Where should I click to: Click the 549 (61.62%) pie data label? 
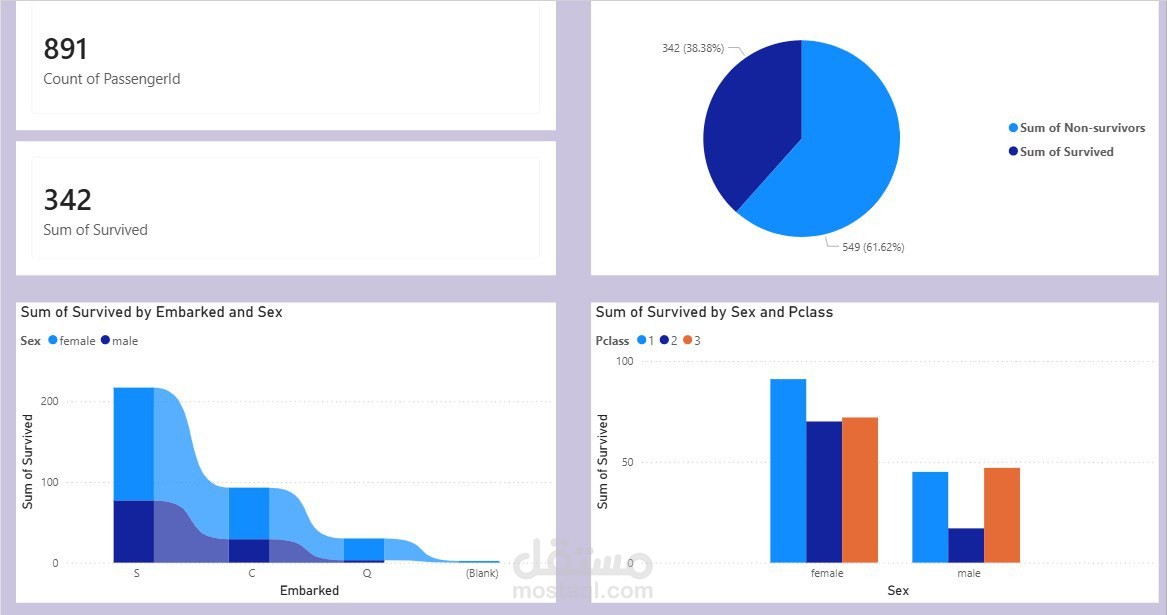[x=873, y=246]
